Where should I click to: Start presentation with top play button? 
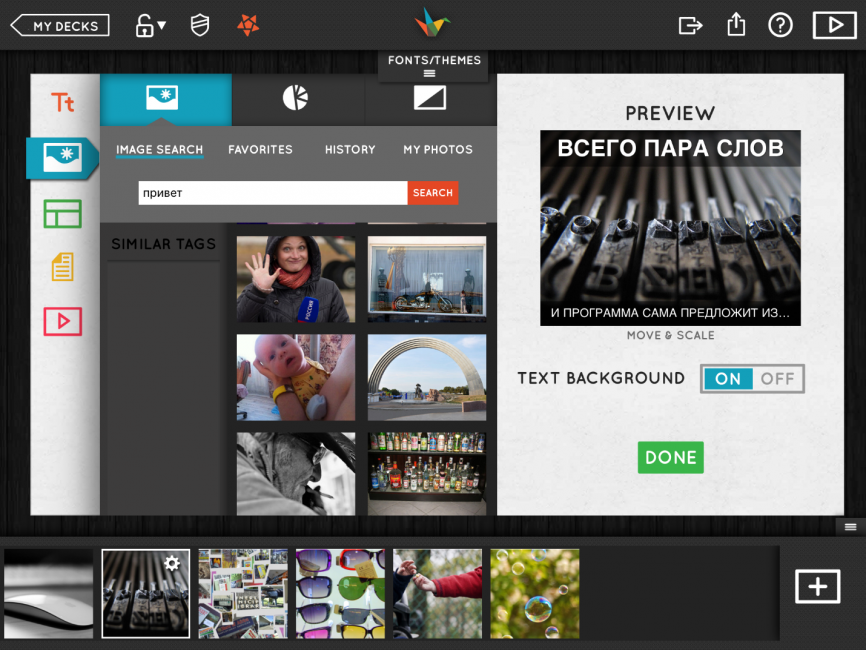(x=835, y=25)
